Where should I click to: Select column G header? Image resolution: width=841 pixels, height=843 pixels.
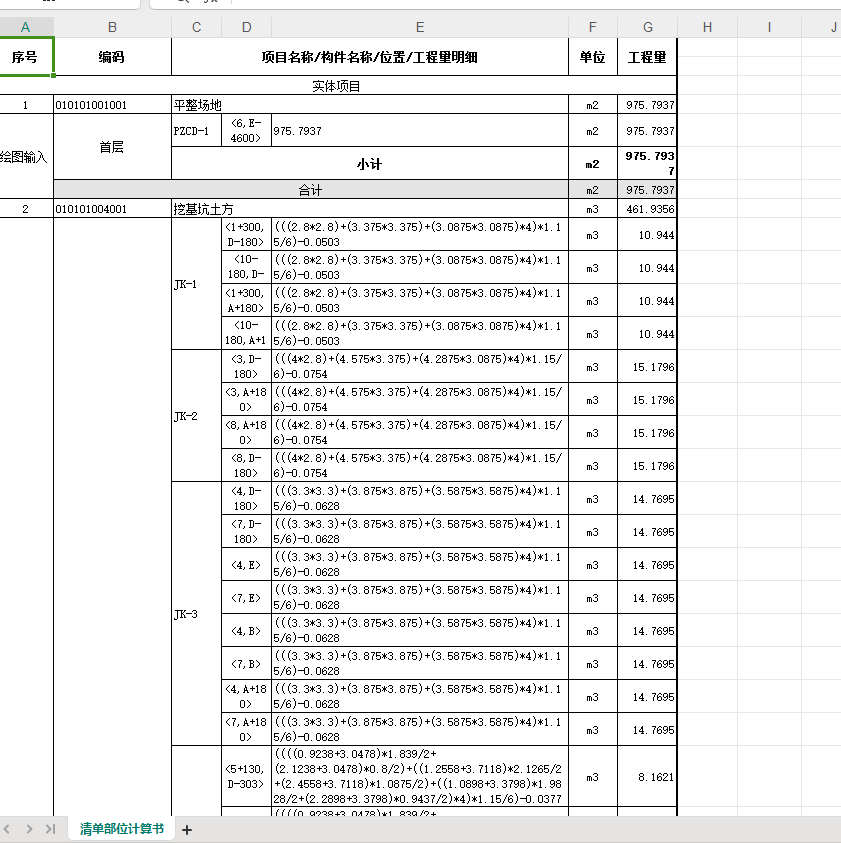click(647, 27)
